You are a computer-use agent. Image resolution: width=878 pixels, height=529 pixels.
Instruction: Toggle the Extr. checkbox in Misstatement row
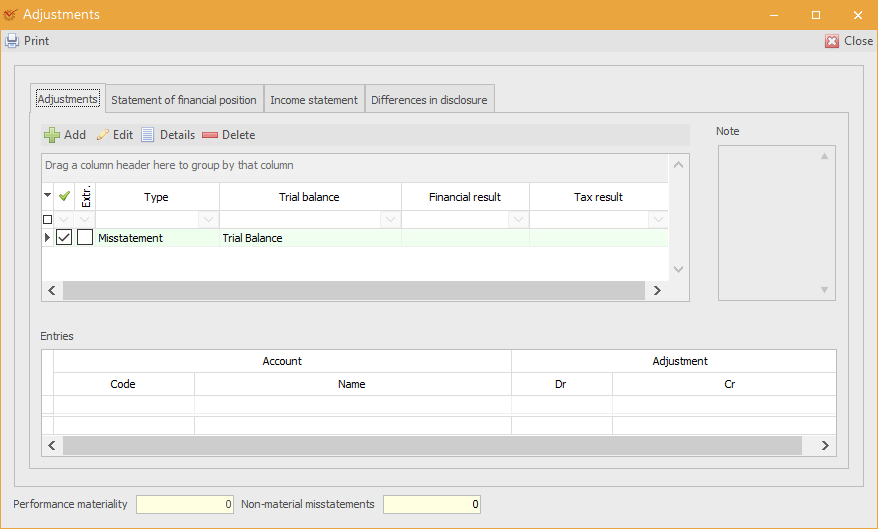85,237
